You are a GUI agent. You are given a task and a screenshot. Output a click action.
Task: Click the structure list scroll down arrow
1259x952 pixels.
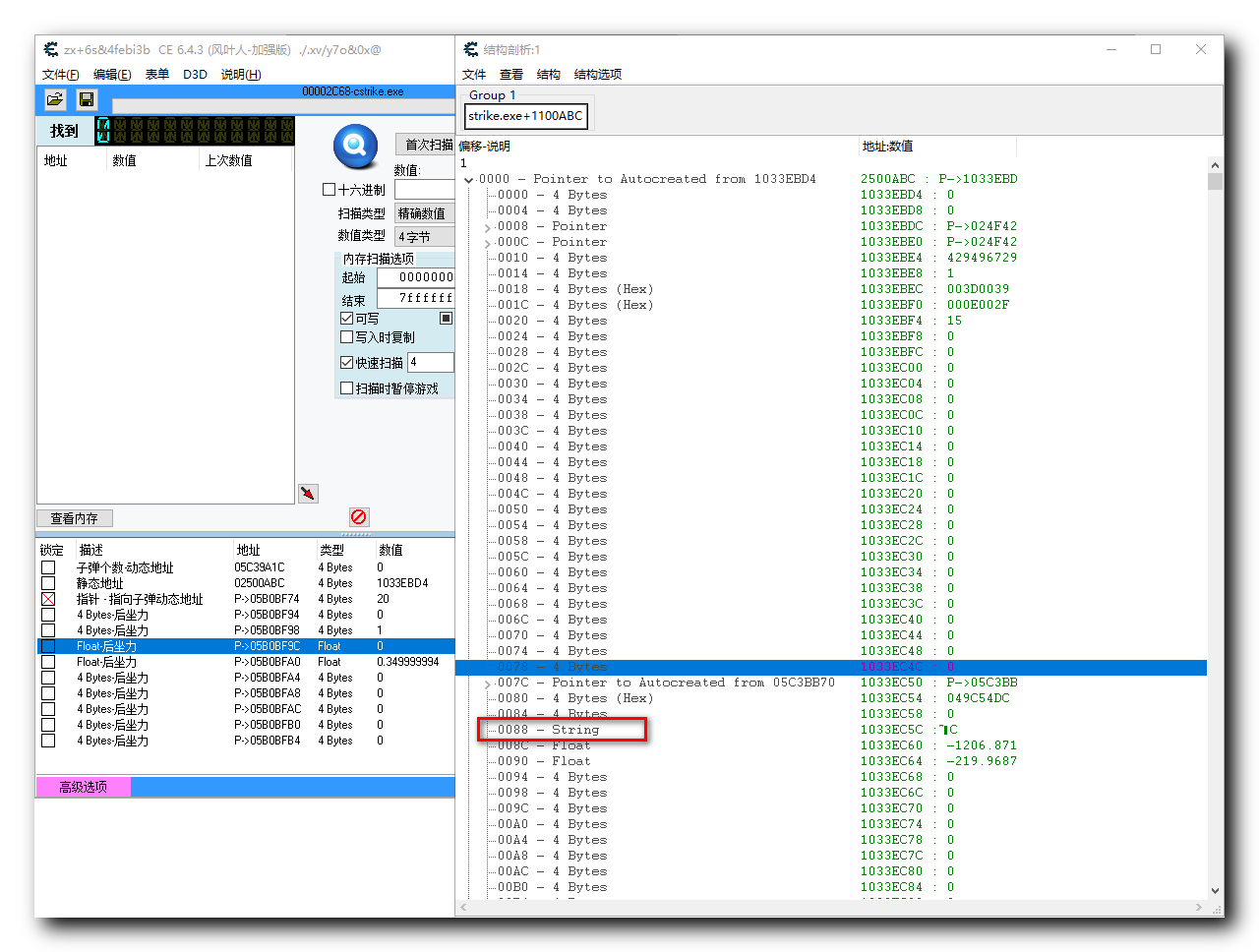pyautogui.click(x=1215, y=891)
